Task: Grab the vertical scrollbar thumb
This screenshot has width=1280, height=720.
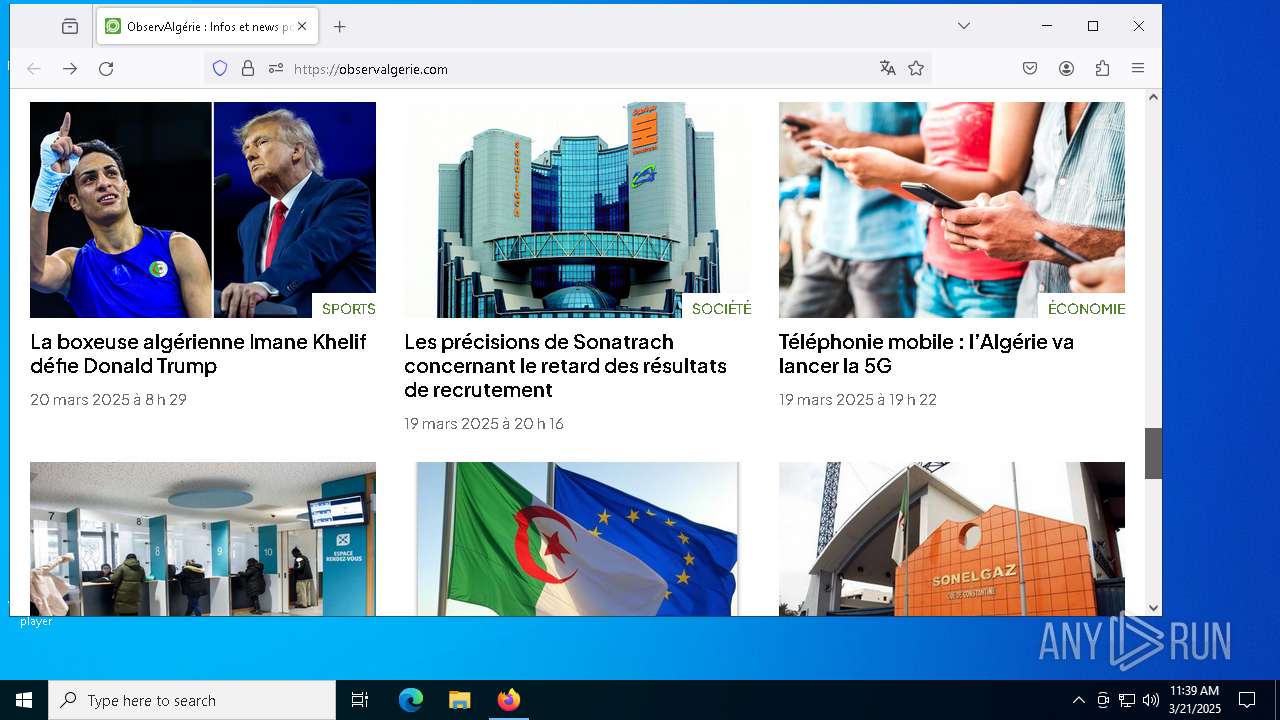Action: [1153, 453]
